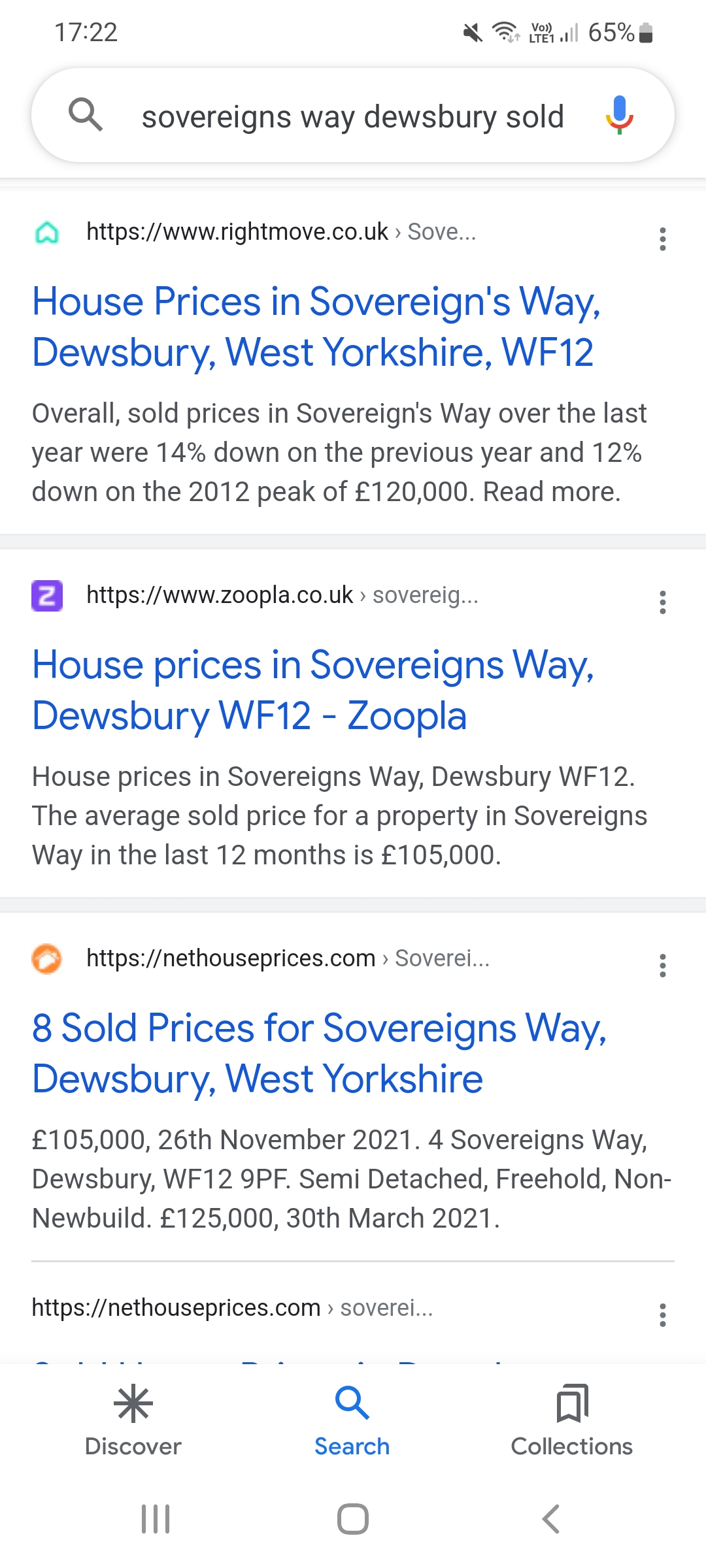The image size is (706, 1568).
Task: Tap the magnifying glass in search bar
Action: [x=86, y=115]
